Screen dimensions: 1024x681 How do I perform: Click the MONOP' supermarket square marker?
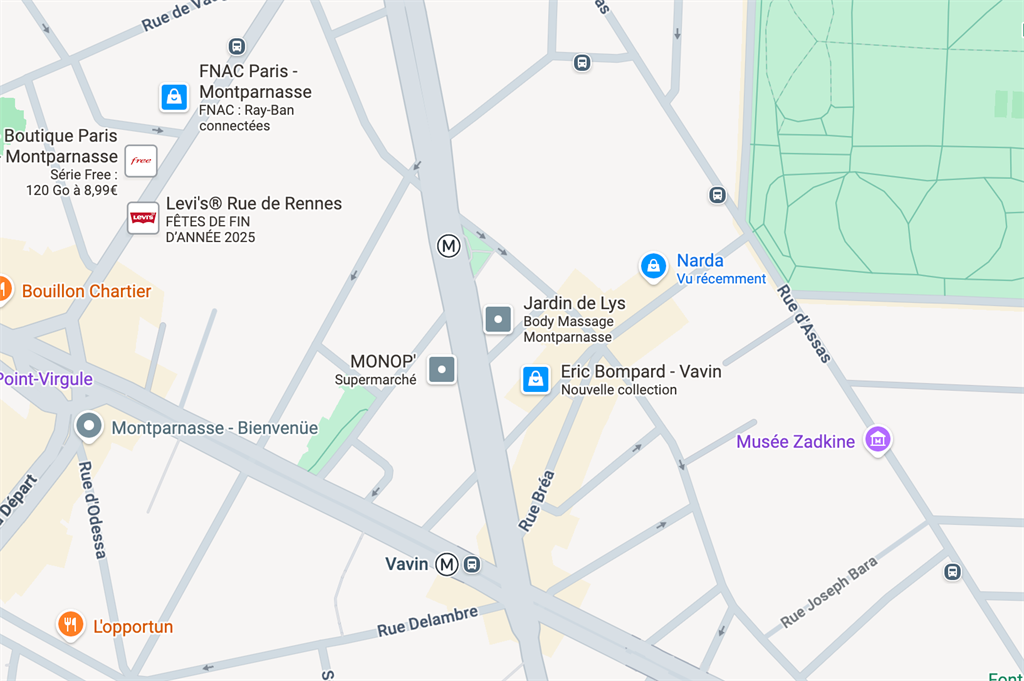[x=442, y=370]
